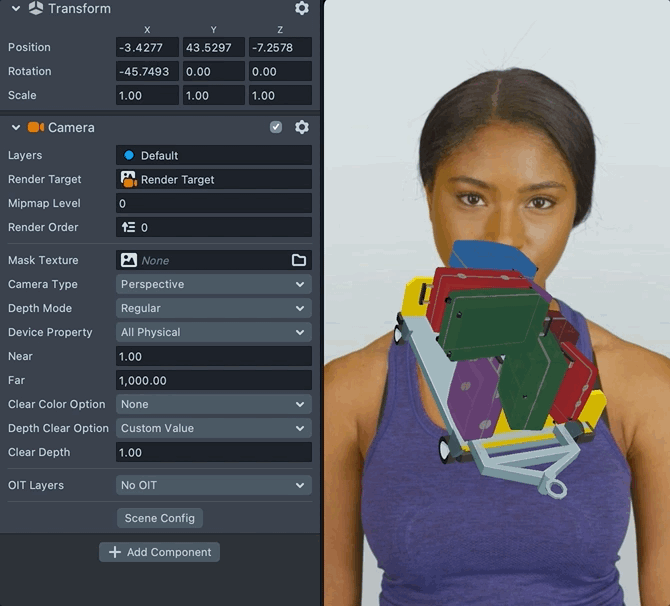Click the Scene Config button
This screenshot has height=606, width=670.
pos(160,518)
